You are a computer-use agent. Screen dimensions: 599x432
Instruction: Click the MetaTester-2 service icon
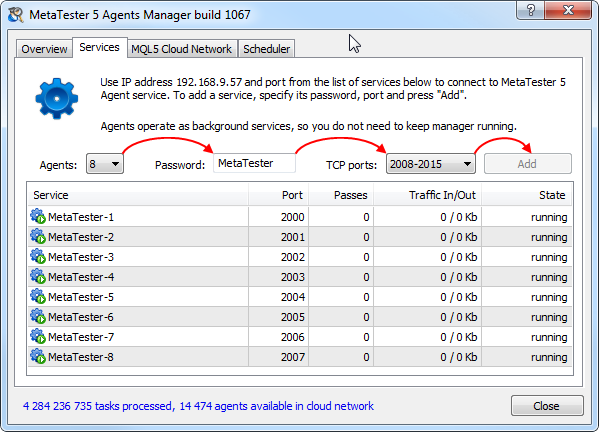[38, 236]
